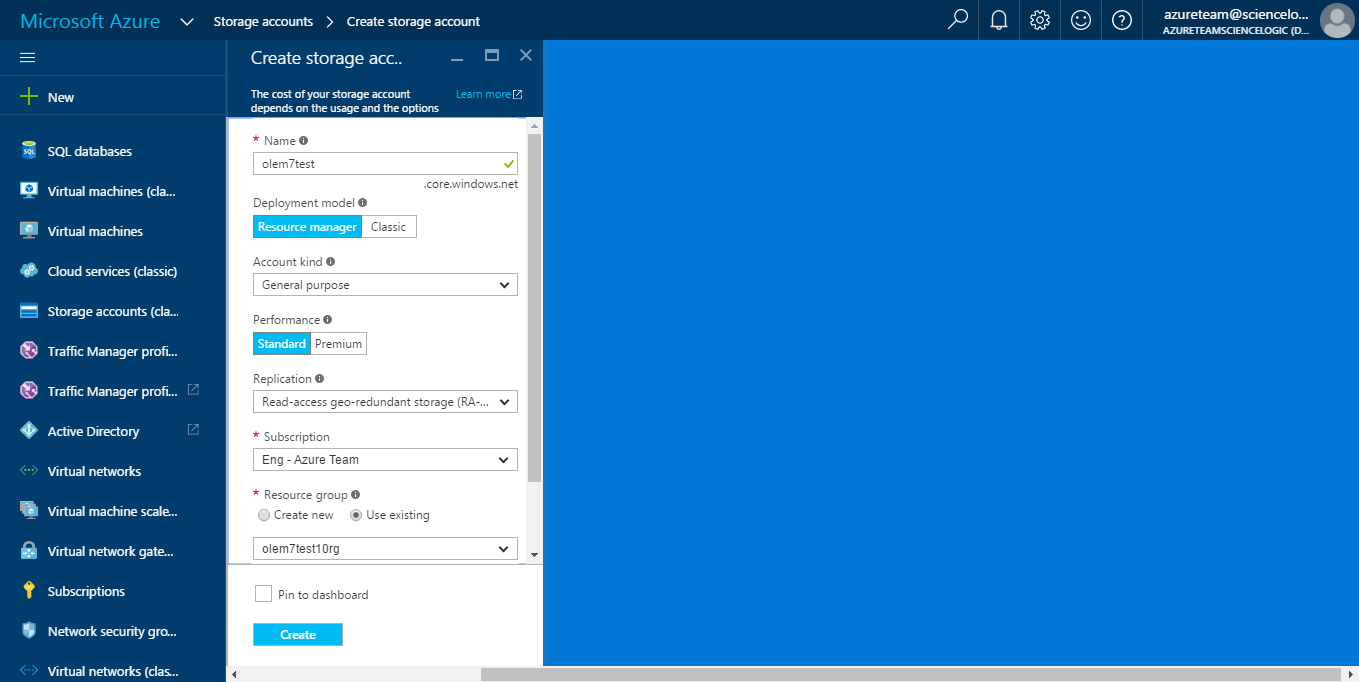Image resolution: width=1359 pixels, height=682 pixels.
Task: Open portal settings gear
Action: [x=1040, y=20]
